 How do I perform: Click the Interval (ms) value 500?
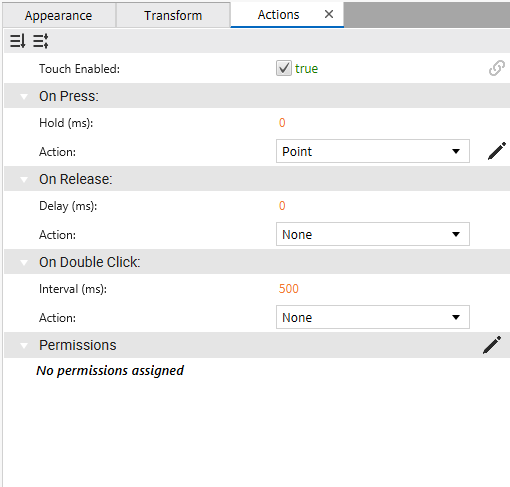pos(289,289)
